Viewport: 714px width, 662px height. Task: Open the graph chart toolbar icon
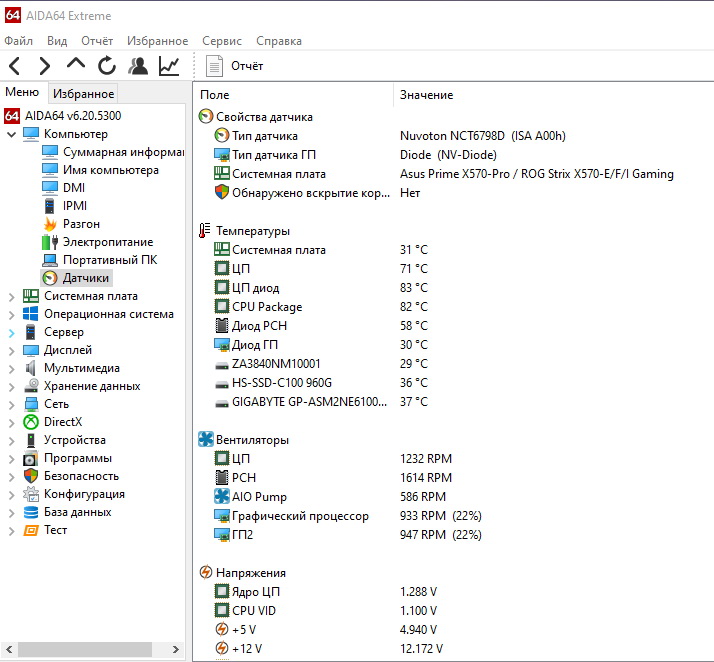click(x=169, y=66)
